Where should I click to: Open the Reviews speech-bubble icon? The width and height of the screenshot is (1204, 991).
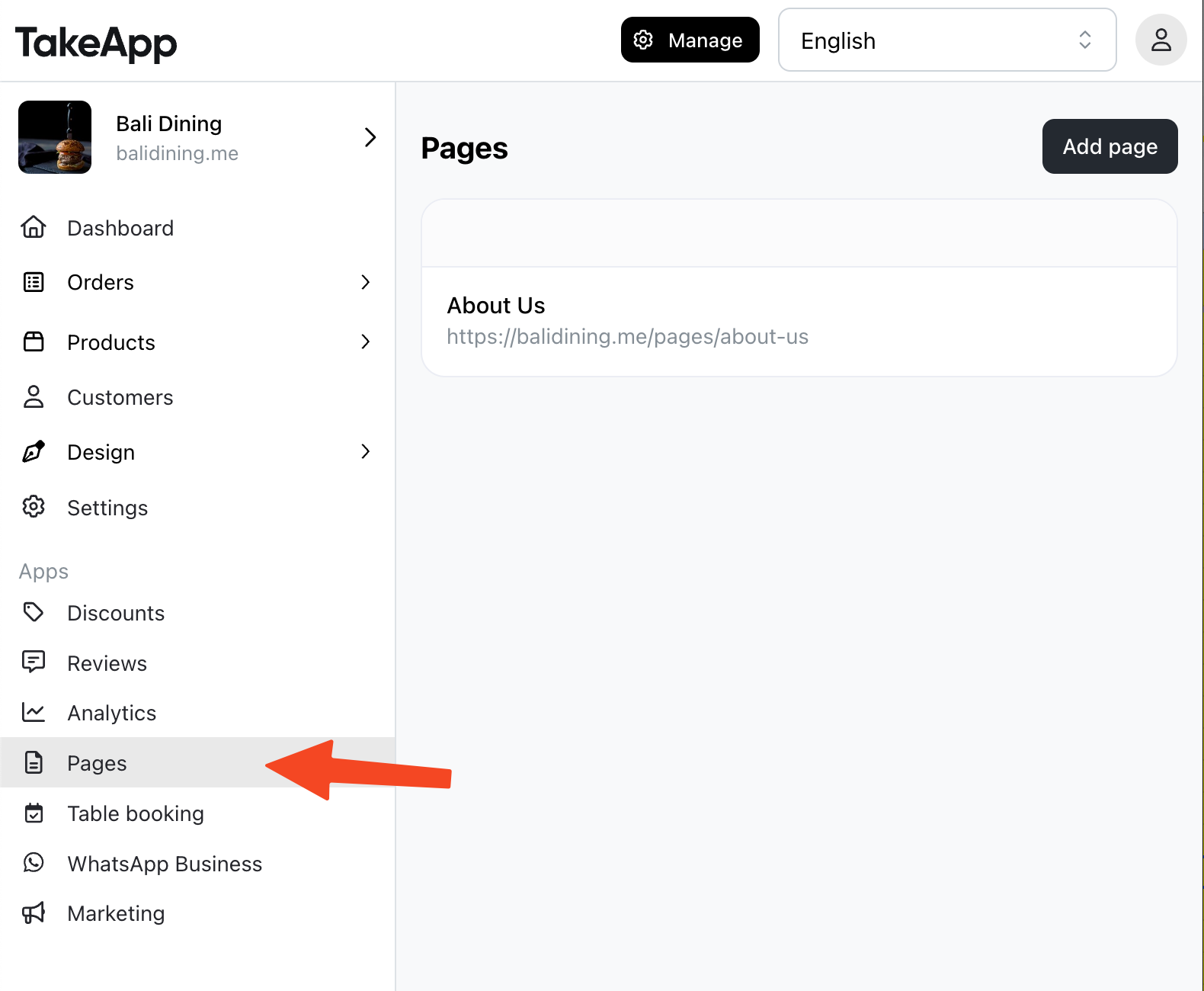[x=34, y=662]
